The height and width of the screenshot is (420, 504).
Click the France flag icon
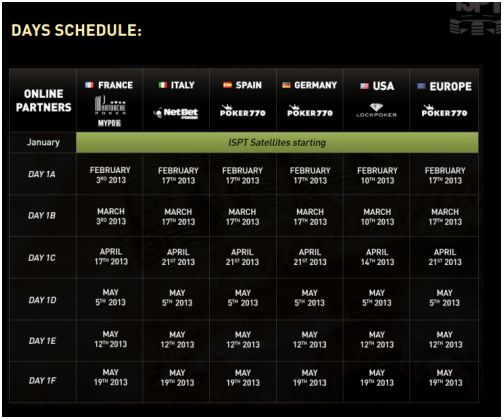[89, 85]
